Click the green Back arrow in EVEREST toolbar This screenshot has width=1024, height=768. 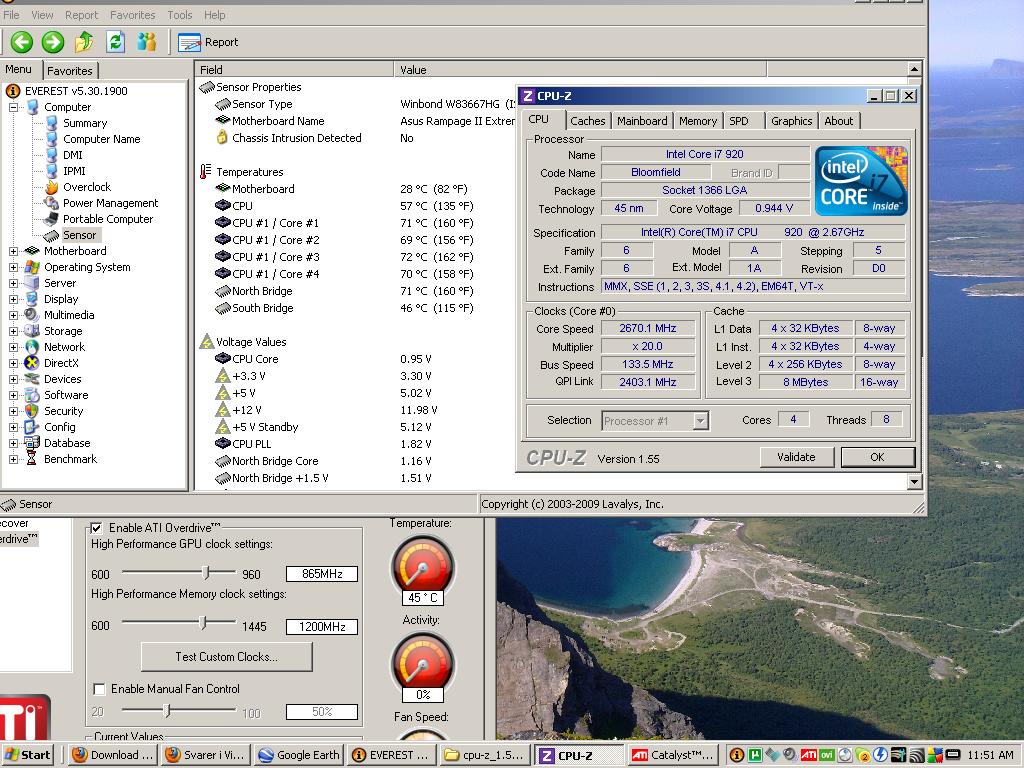pyautogui.click(x=22, y=42)
